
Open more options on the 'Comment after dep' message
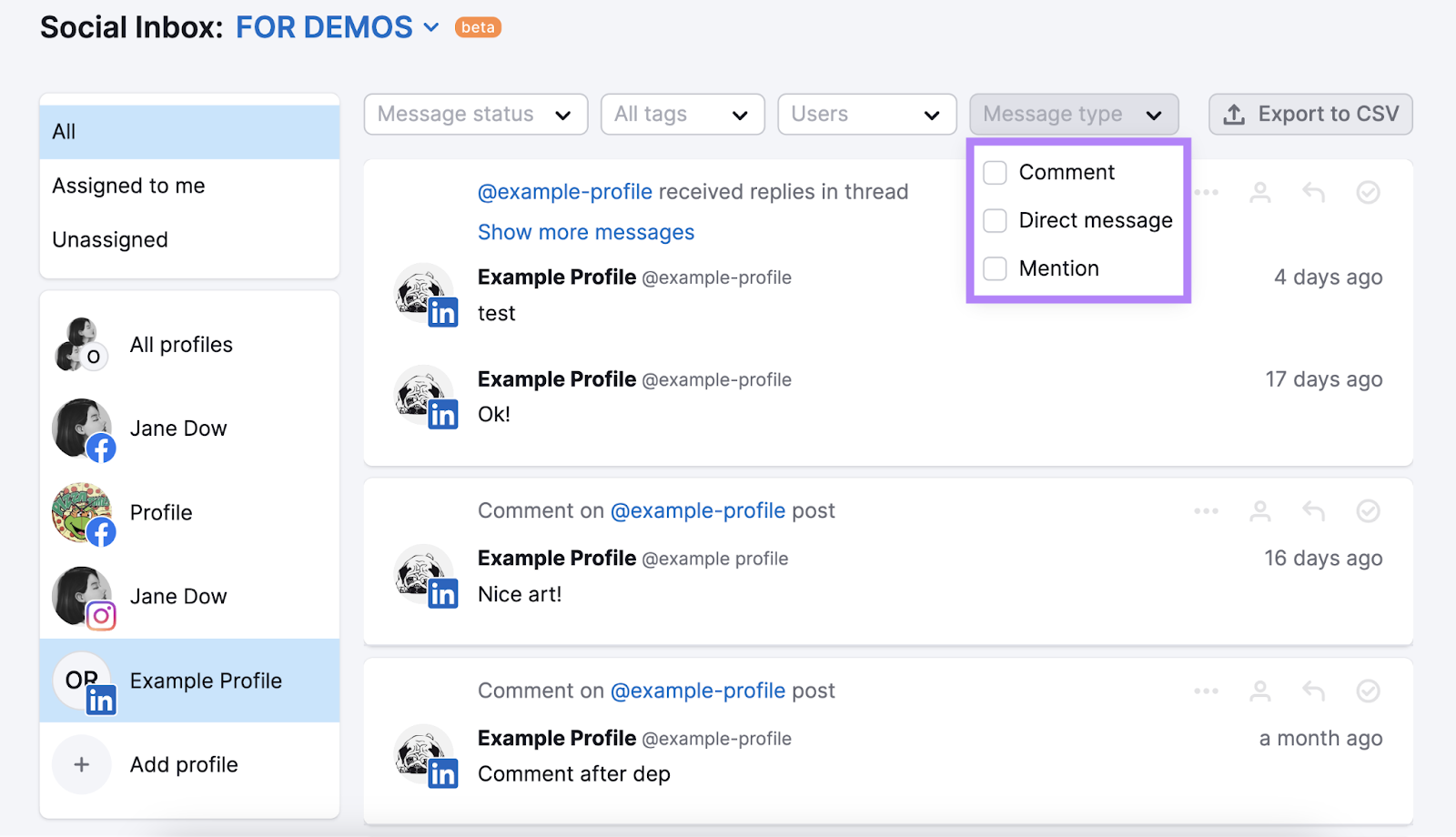point(1205,691)
